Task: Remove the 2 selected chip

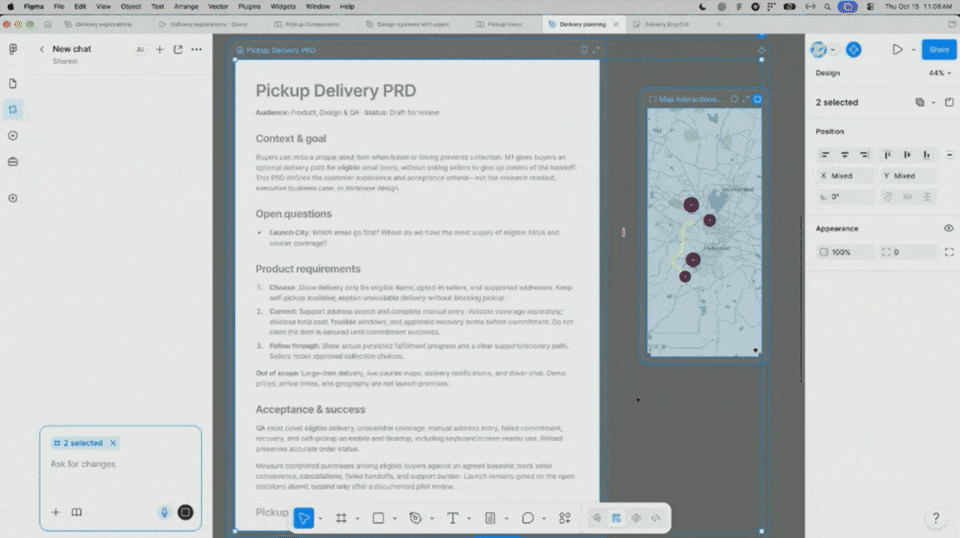Action: 113,443
